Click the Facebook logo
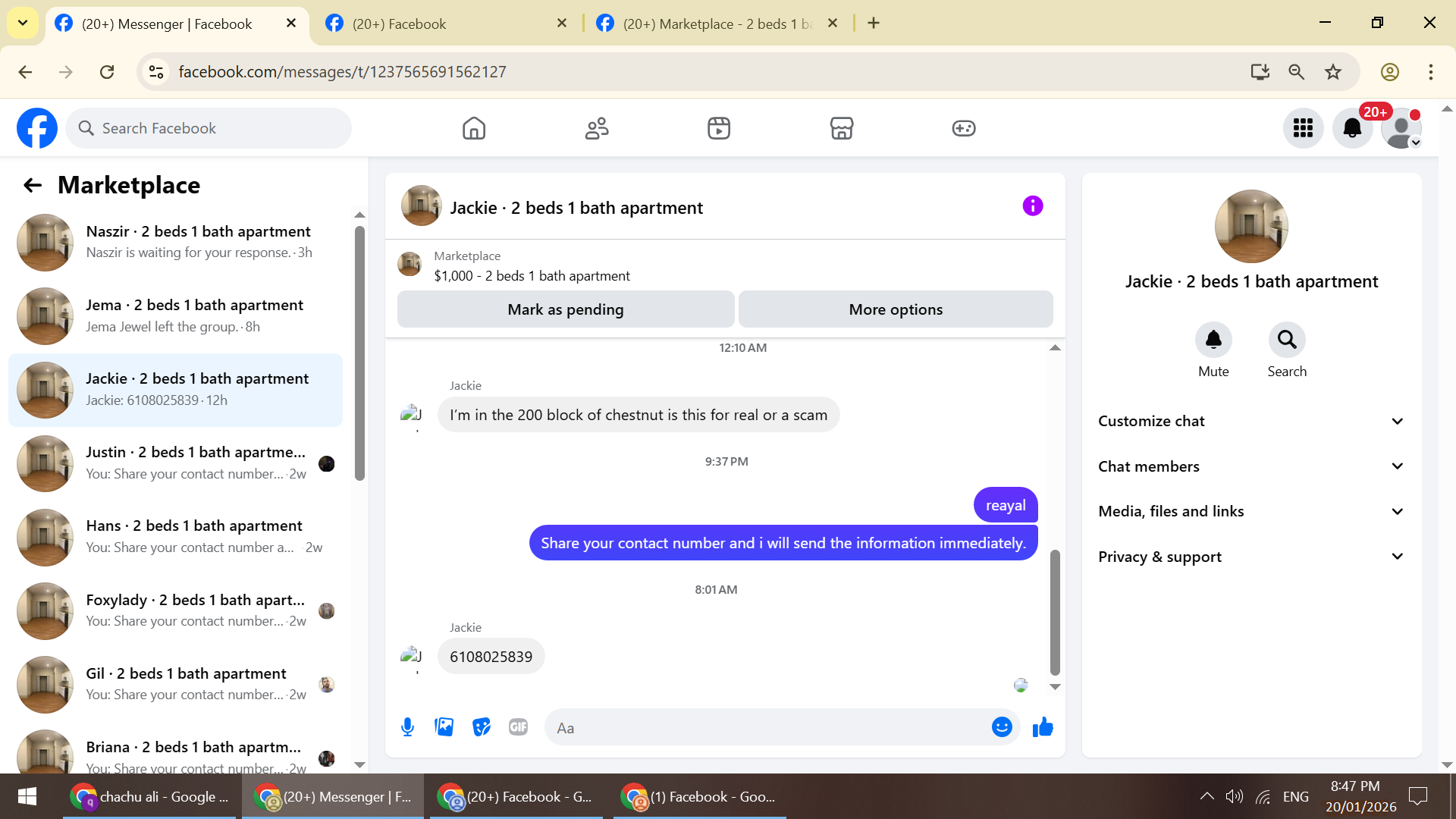1456x819 pixels. (37, 128)
